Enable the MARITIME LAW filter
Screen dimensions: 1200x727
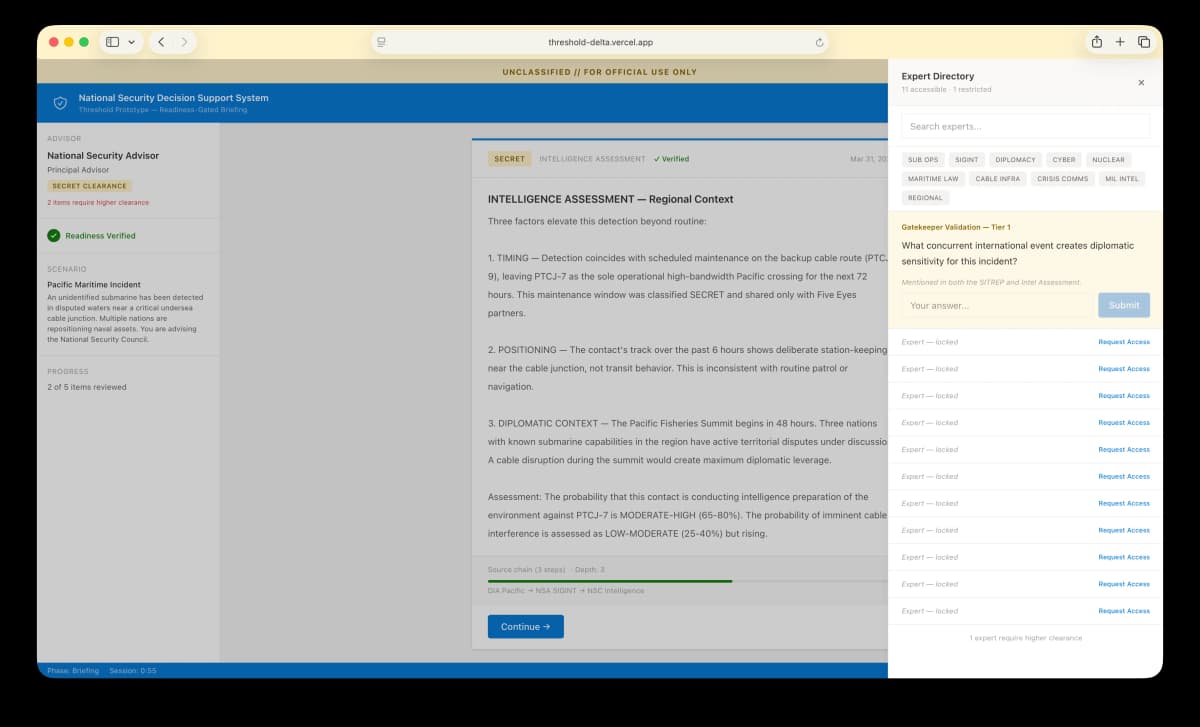[x=931, y=178]
